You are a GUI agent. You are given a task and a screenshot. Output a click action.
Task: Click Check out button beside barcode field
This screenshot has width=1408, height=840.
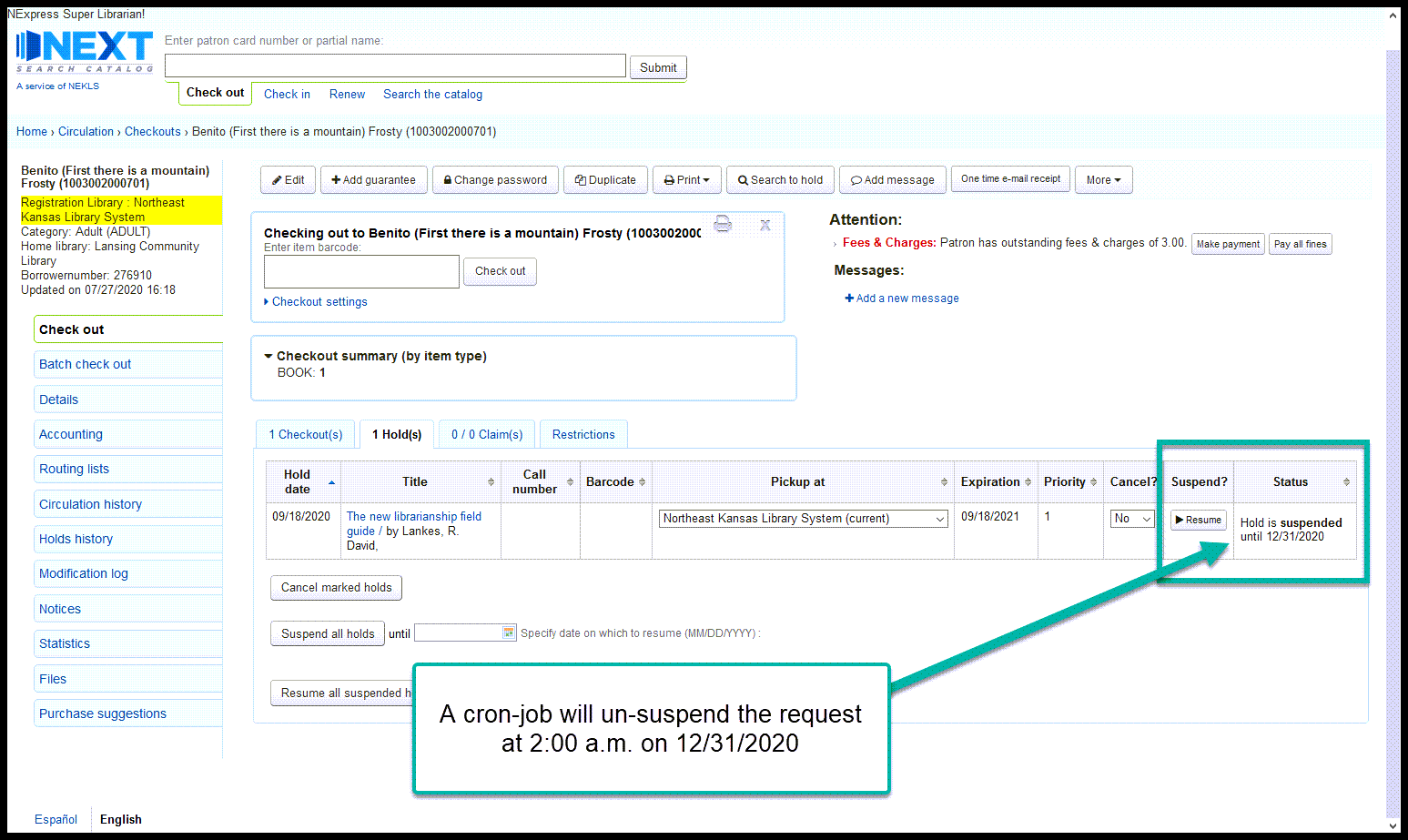point(500,271)
